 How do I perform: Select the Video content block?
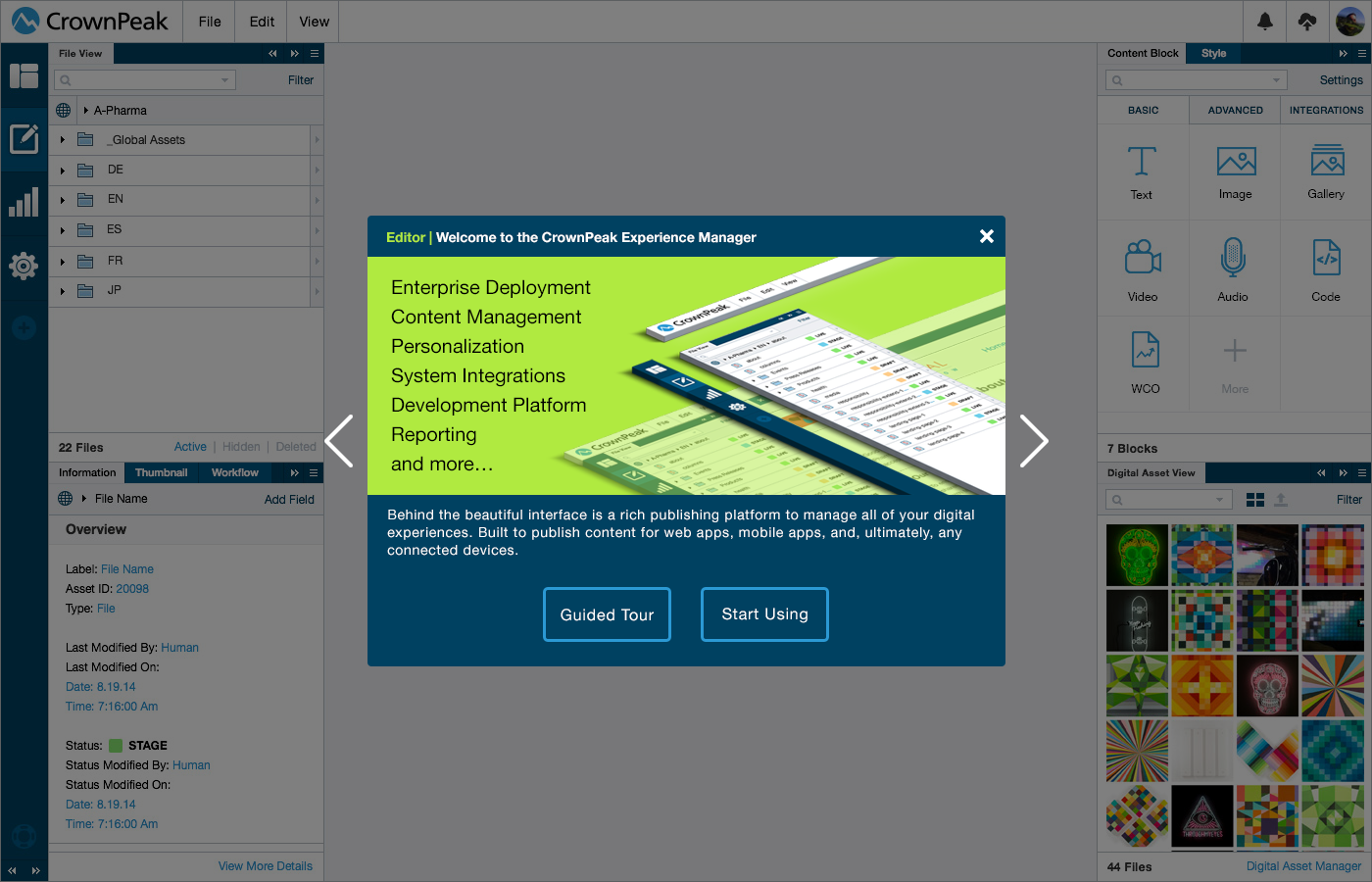(x=1143, y=270)
